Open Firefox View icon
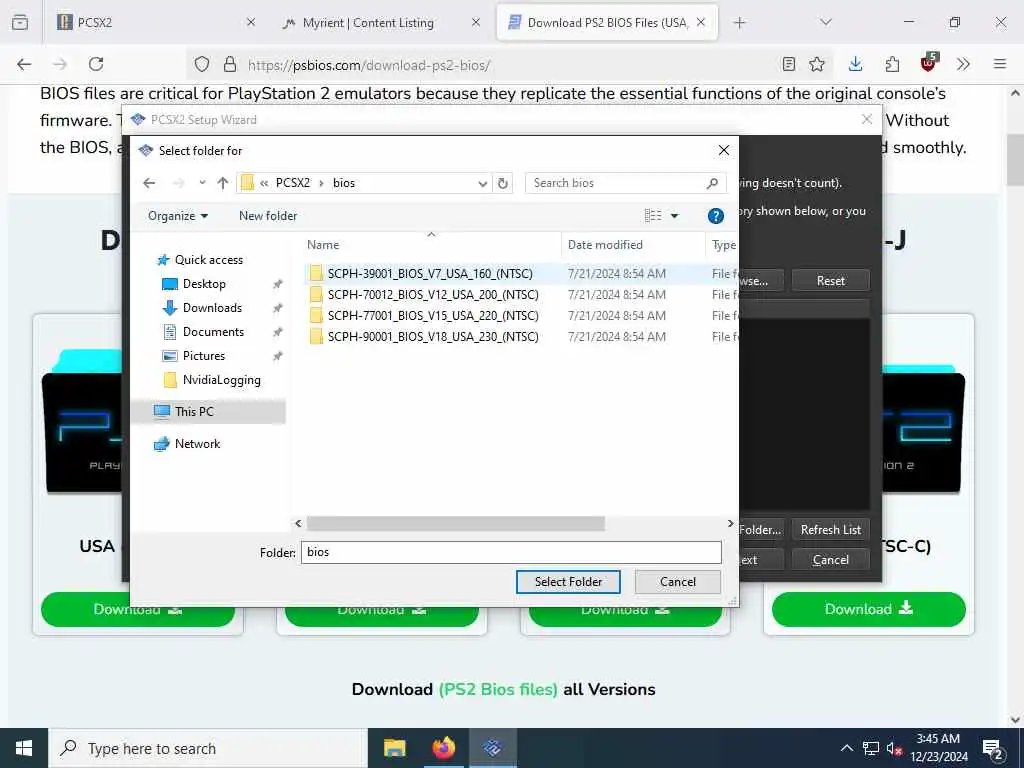Image resolution: width=1024 pixels, height=768 pixels. click(x=20, y=23)
